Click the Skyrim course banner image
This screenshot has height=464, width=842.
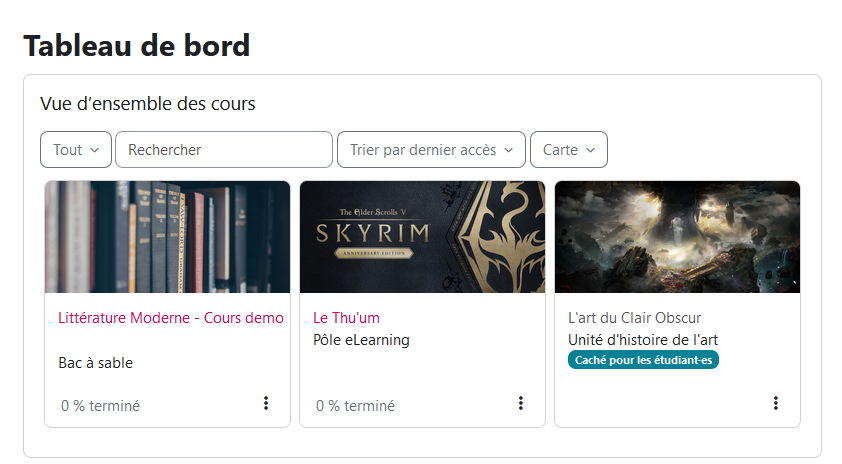pos(422,237)
